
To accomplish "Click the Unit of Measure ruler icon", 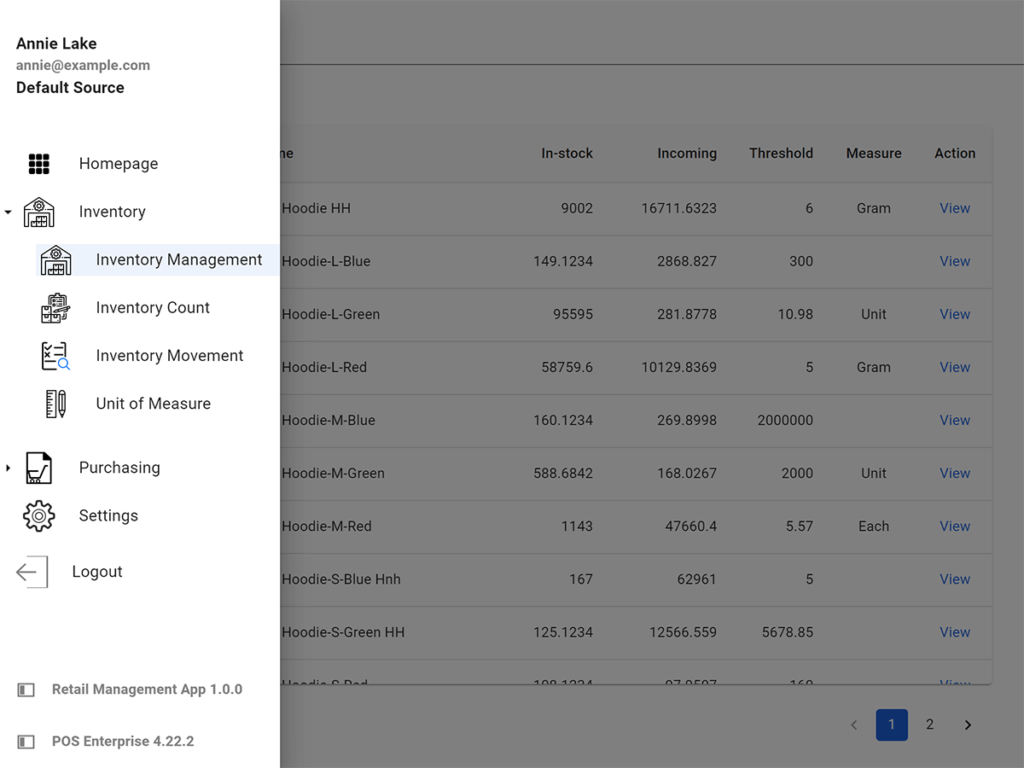I will point(57,404).
